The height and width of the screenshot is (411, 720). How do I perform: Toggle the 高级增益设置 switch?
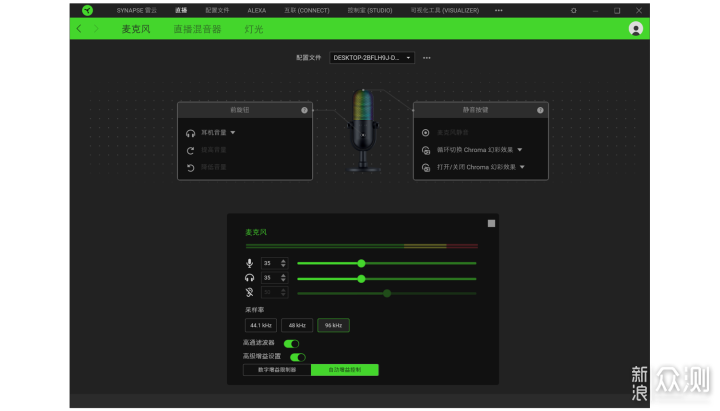click(298, 357)
